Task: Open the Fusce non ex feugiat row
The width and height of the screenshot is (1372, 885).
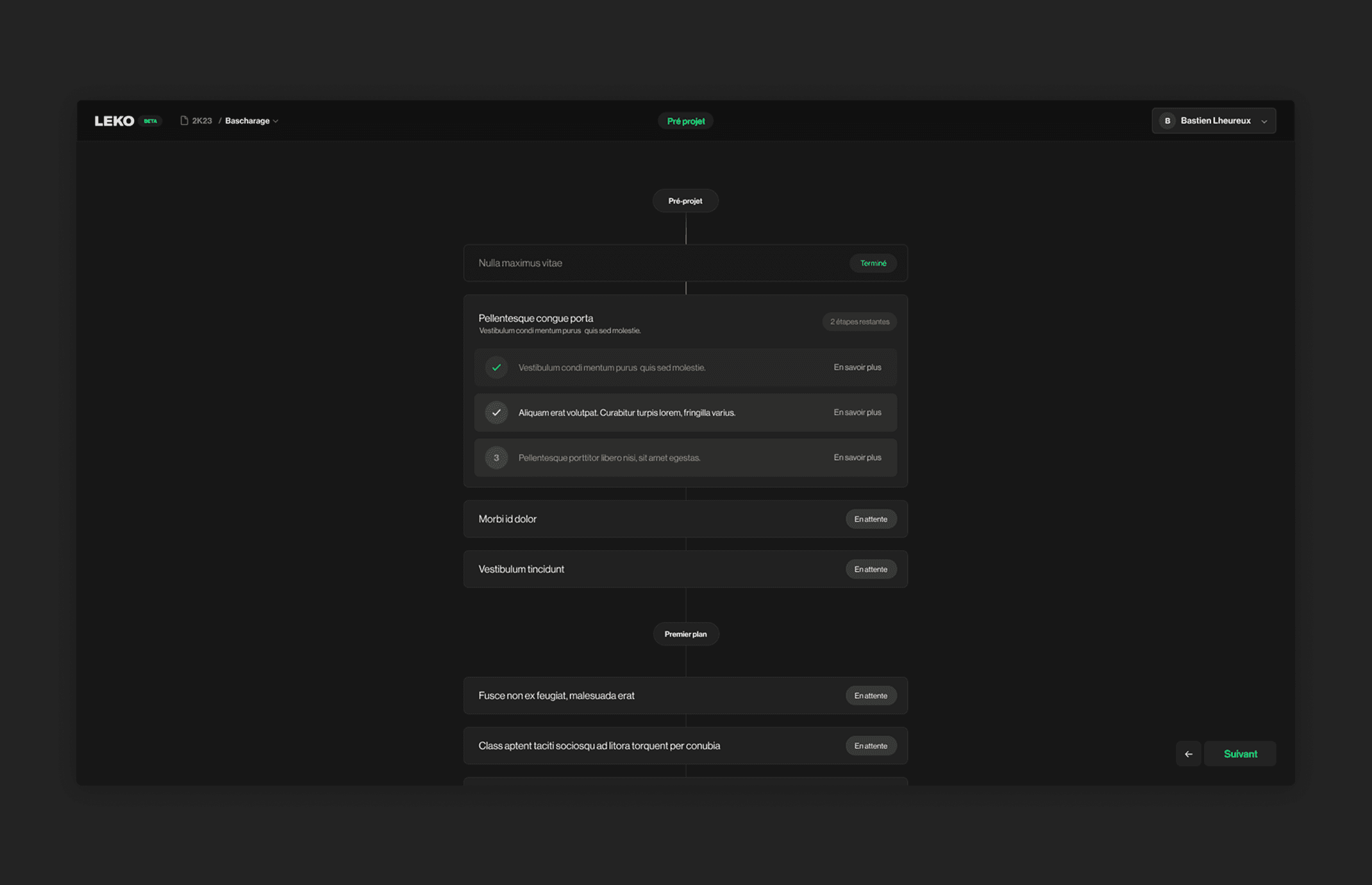Action: pos(685,695)
